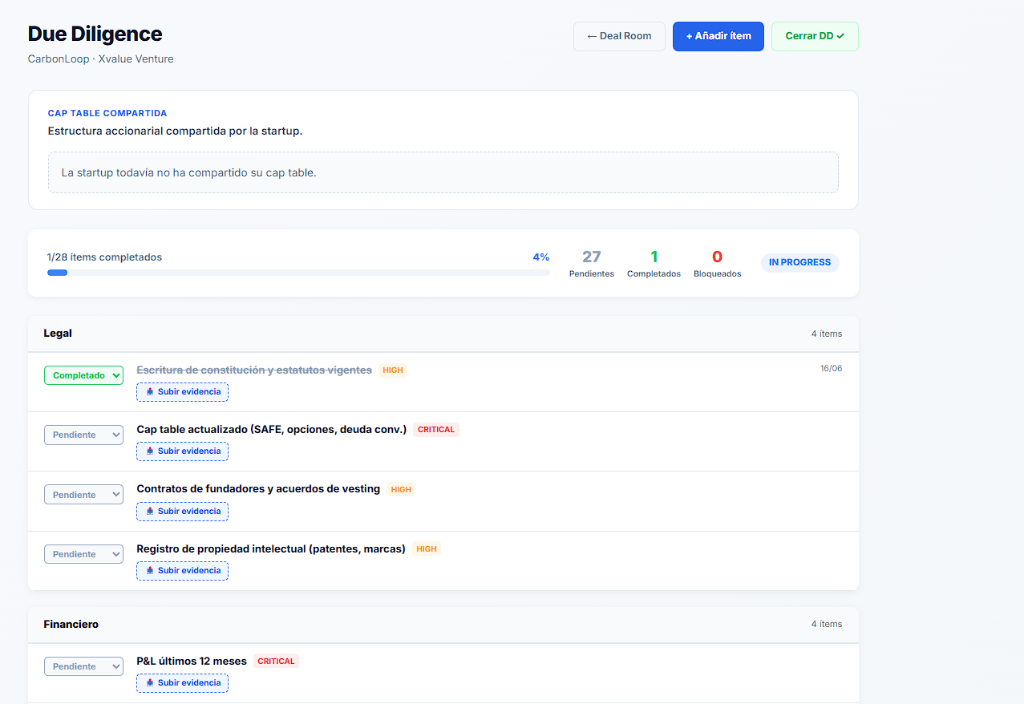Click the Contratos de fundadores item title
Image resolution: width=1024 pixels, height=704 pixels.
pos(258,489)
